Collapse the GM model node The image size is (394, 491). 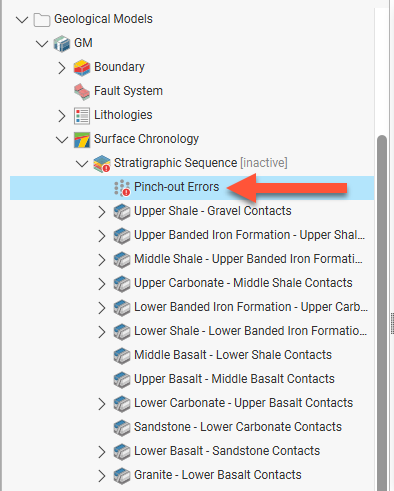[42, 43]
